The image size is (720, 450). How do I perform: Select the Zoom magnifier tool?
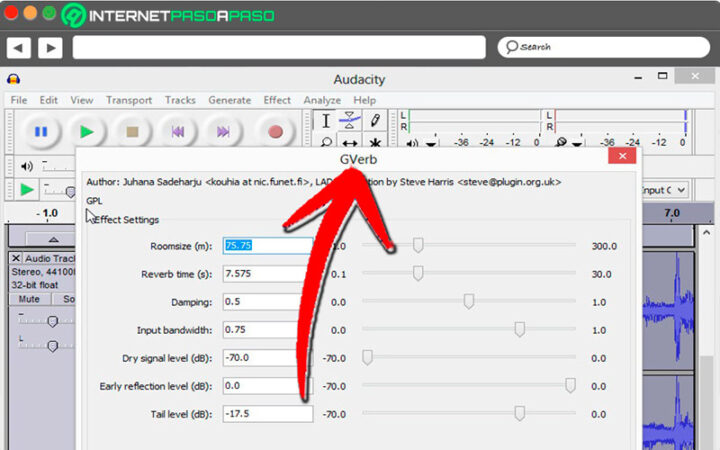point(326,141)
